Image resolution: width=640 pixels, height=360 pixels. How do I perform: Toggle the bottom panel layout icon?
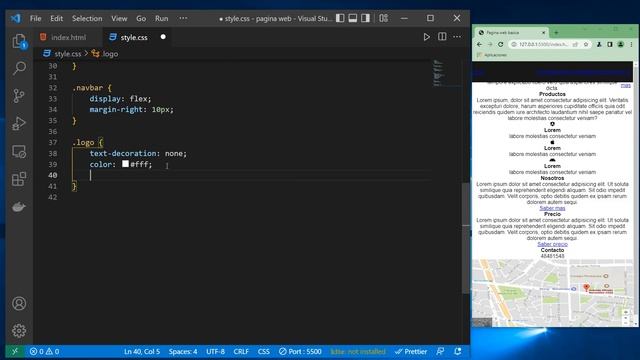point(353,18)
